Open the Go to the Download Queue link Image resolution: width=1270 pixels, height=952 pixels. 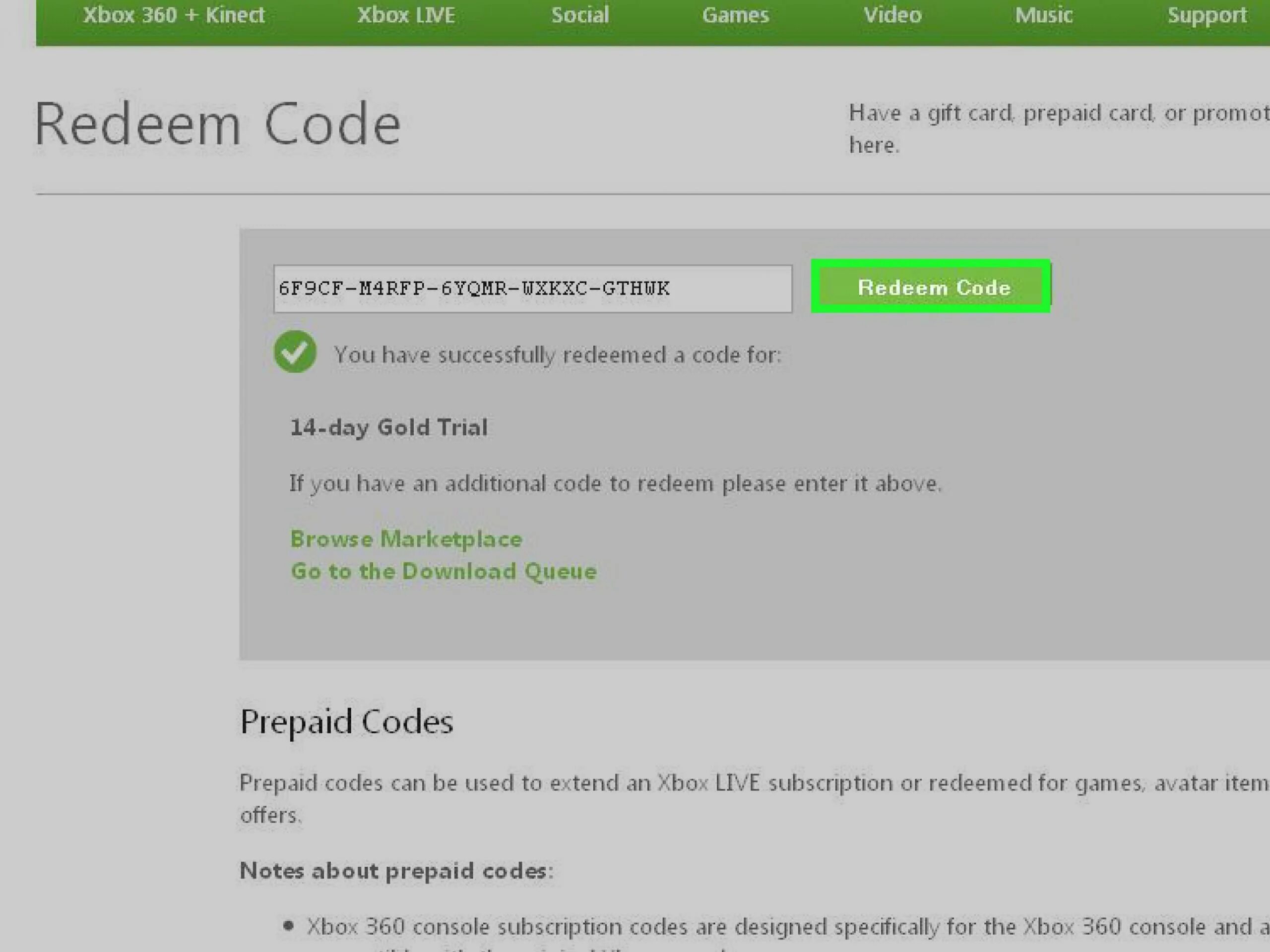pyautogui.click(x=443, y=571)
